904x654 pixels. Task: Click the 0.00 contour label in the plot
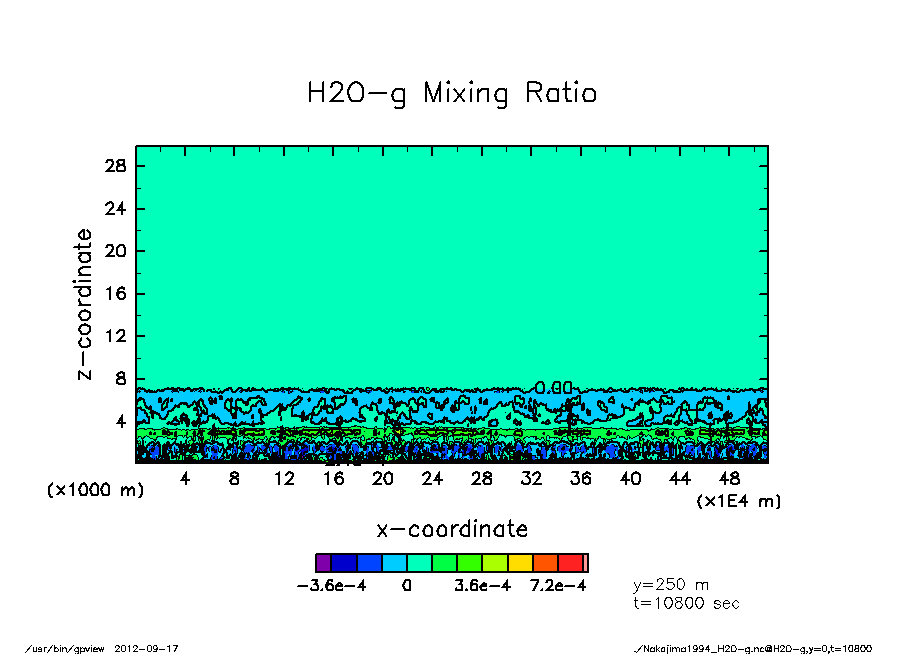(x=553, y=388)
